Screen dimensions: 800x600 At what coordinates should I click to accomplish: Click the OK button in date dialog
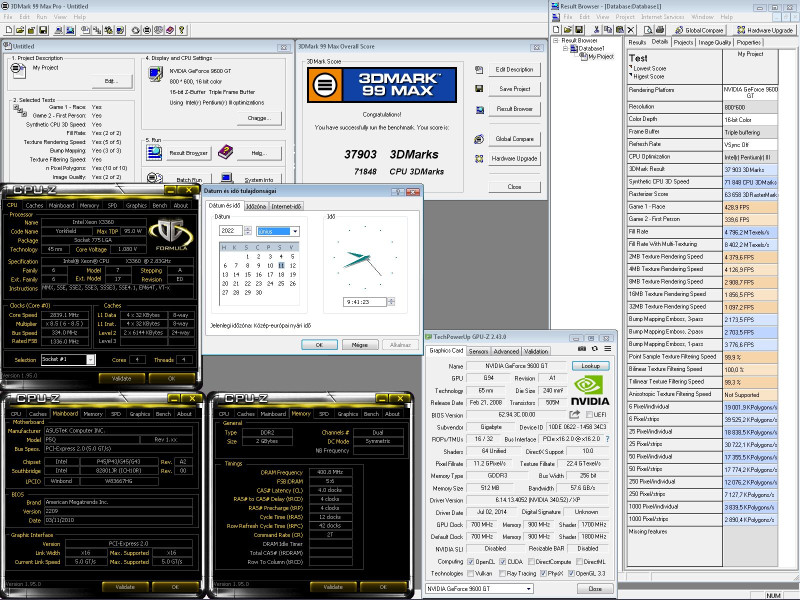point(319,345)
